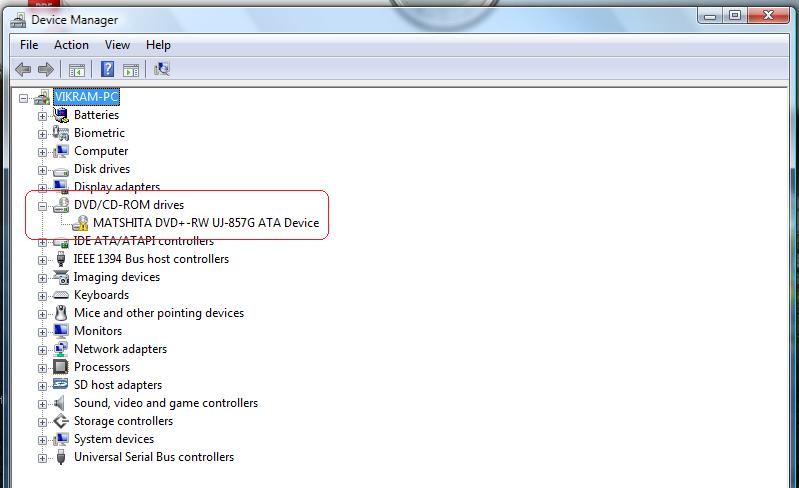Image resolution: width=799 pixels, height=488 pixels.
Task: Click the Processors chip icon
Action: [61, 367]
